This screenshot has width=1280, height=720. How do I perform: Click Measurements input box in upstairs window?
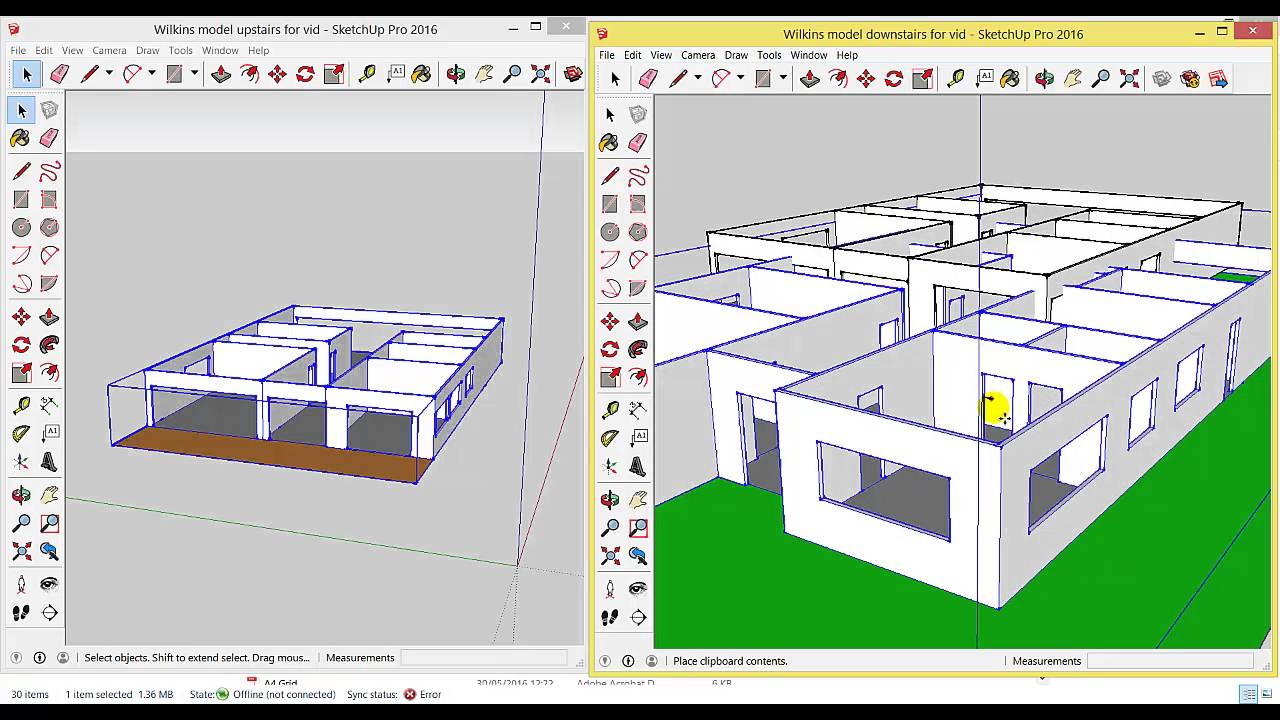pyautogui.click(x=483, y=658)
